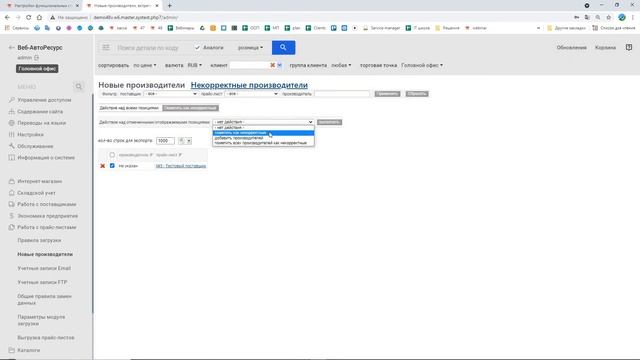Open the RUB currency dropdown
Screen dimensions: 640x360
pos(195,65)
